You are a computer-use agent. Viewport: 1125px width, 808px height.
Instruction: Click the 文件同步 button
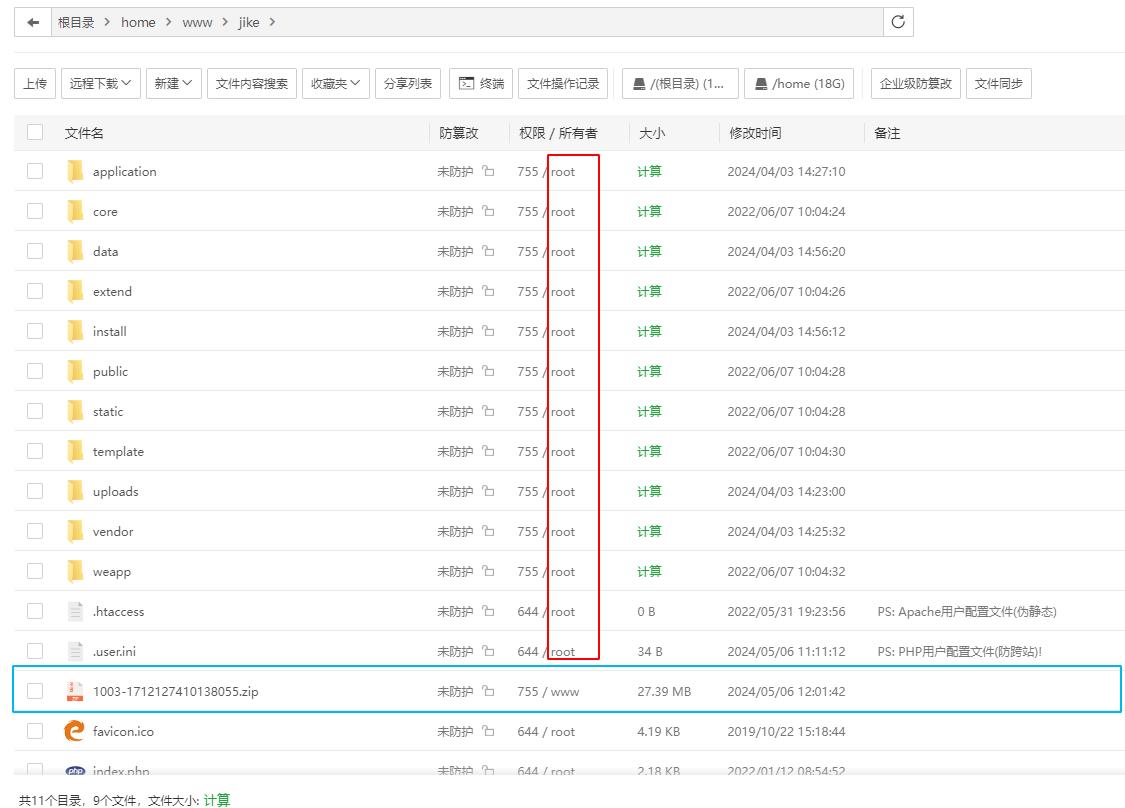pyautogui.click(x=999, y=83)
